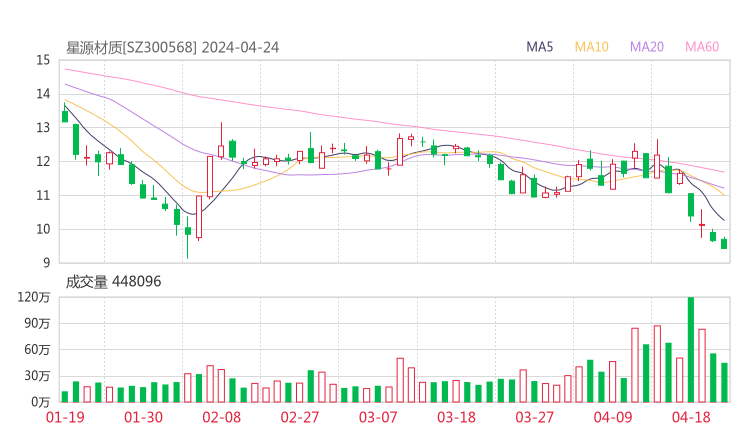Click the 03-07 date axis label
The width and height of the screenshot is (740, 440).
point(378,417)
